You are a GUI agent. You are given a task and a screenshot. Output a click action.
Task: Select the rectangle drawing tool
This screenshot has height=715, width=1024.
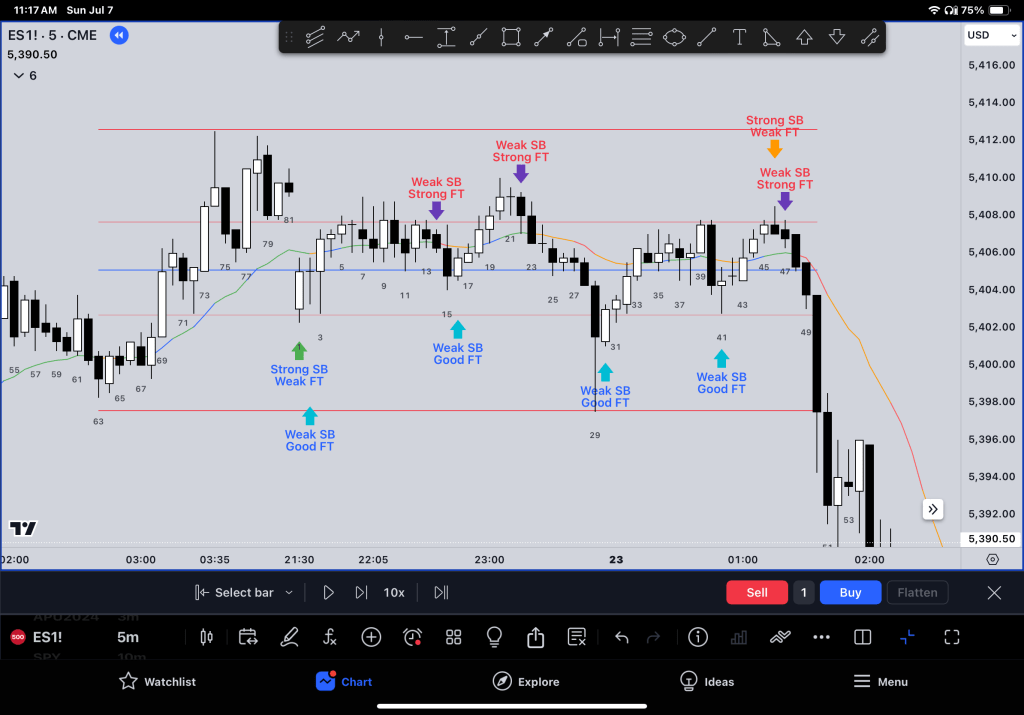tap(511, 38)
